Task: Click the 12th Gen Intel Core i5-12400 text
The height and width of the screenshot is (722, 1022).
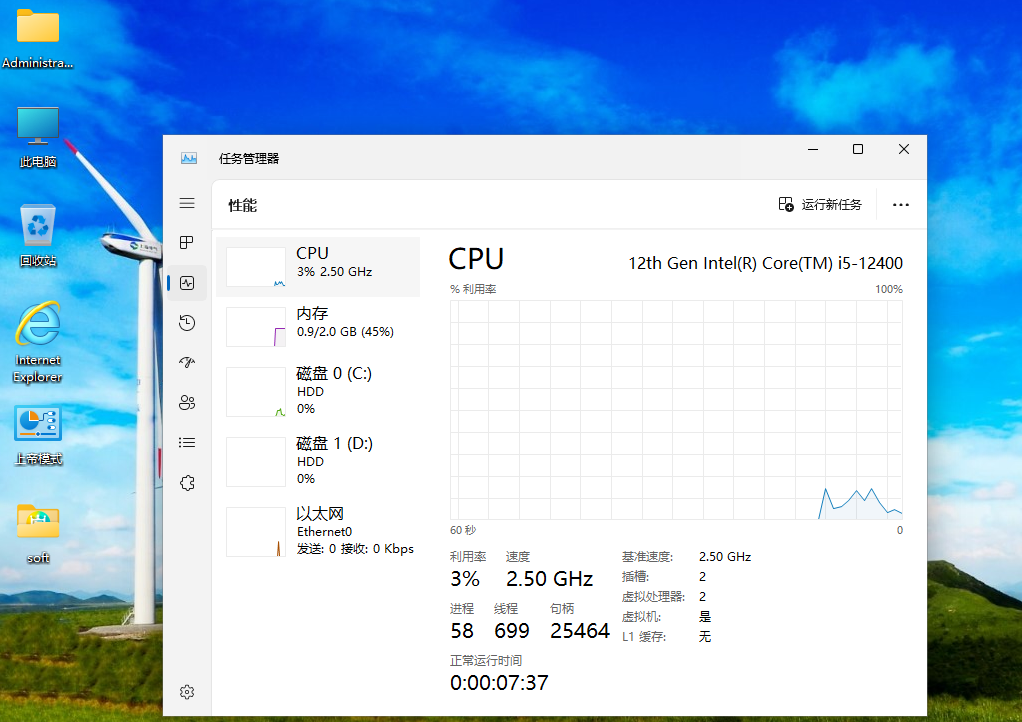Action: click(765, 263)
